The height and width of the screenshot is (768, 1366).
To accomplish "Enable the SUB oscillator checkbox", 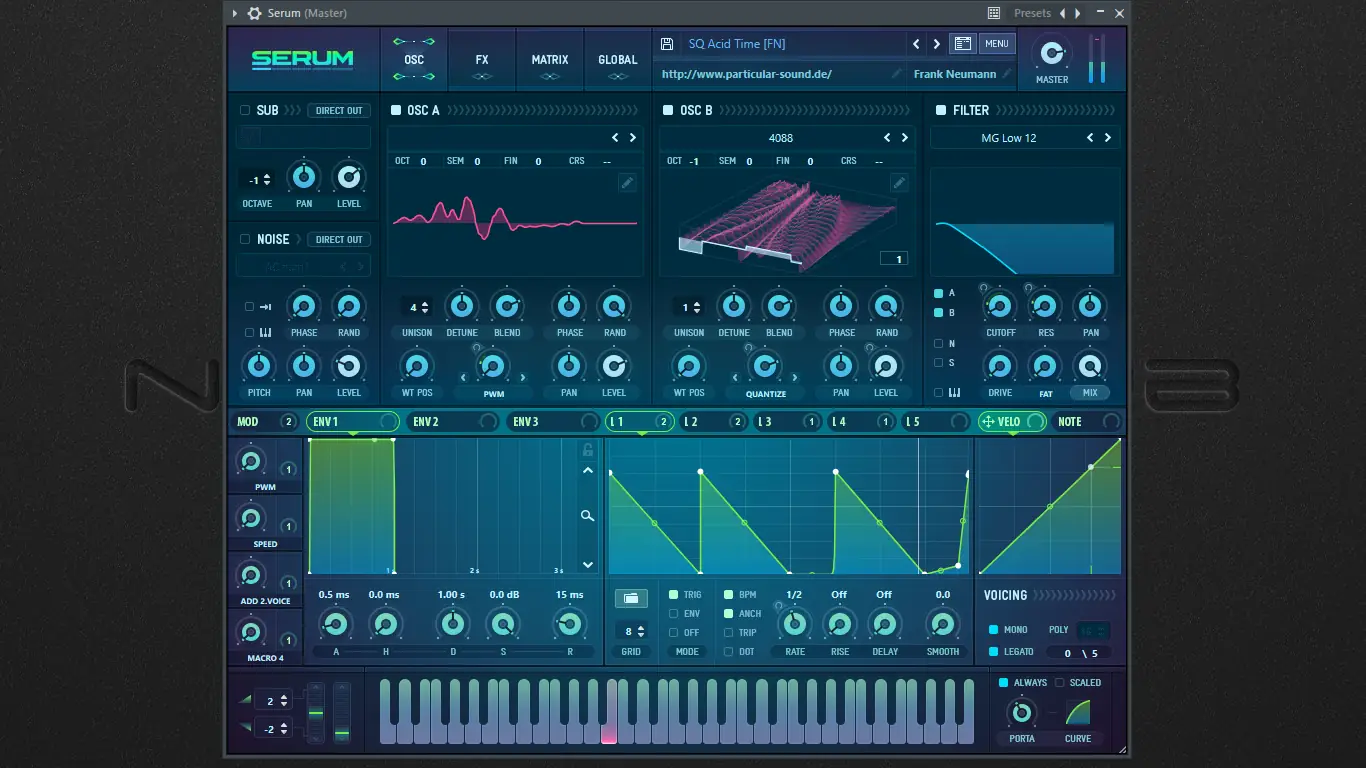I will [x=245, y=110].
